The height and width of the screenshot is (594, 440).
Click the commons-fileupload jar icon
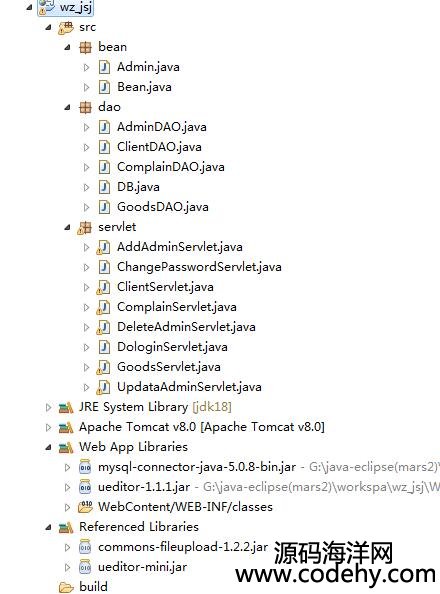(85, 547)
